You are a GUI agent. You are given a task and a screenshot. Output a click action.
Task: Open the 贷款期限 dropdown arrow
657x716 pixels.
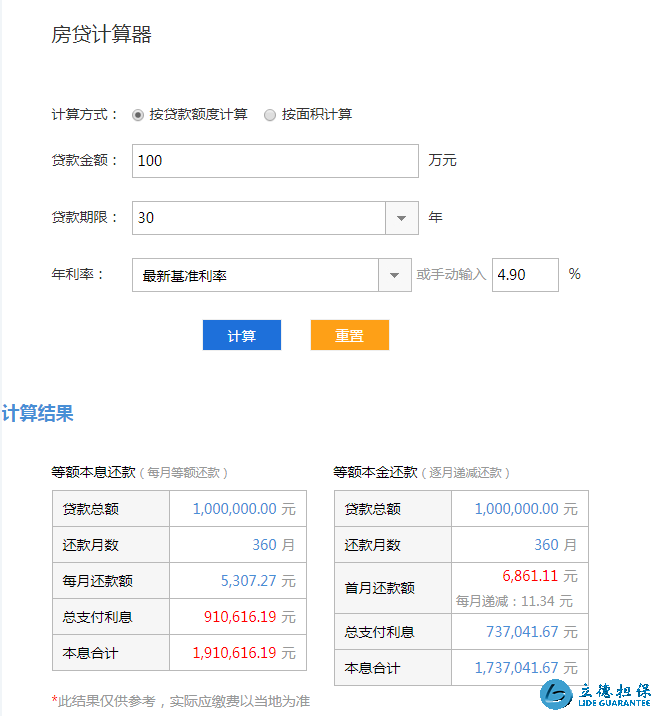tap(401, 218)
